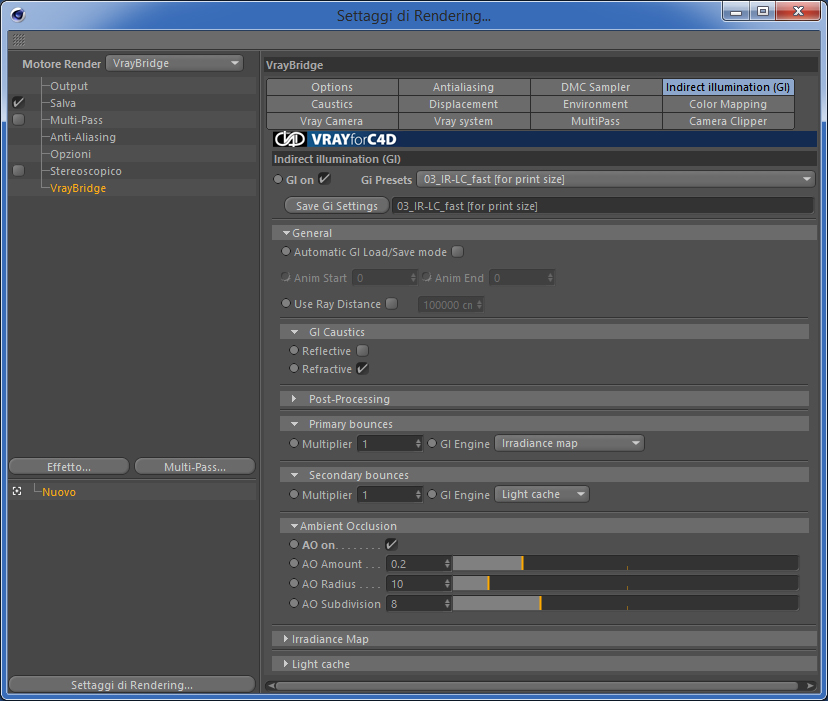Click the AO Radius keyframe dot
This screenshot has height=701, width=828.
coord(294,583)
